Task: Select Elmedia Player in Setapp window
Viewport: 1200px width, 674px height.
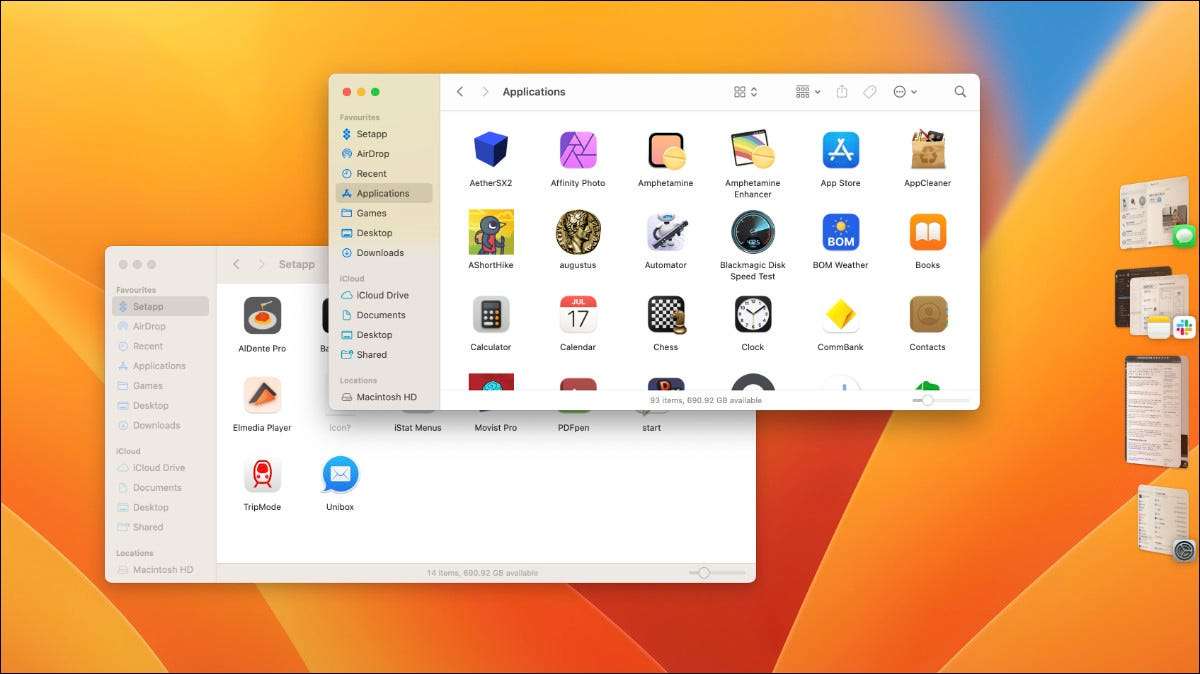Action: pos(262,395)
